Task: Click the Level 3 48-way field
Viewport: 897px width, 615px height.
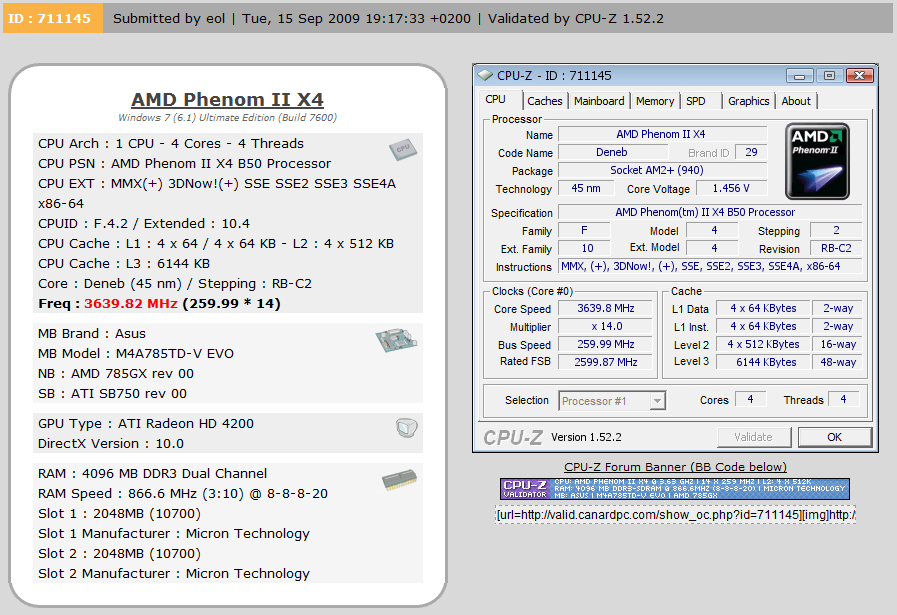Action: point(838,362)
